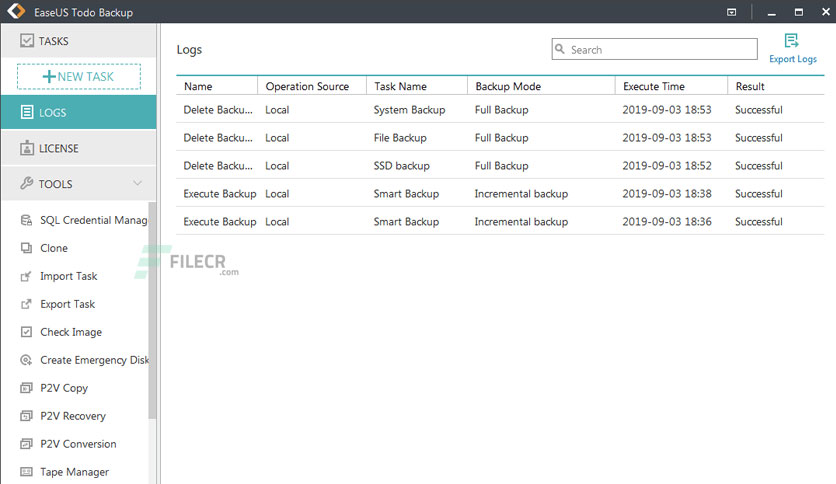Image resolution: width=836 pixels, height=484 pixels.
Task: Open Create Emergency Disk tool
Action: coord(95,360)
